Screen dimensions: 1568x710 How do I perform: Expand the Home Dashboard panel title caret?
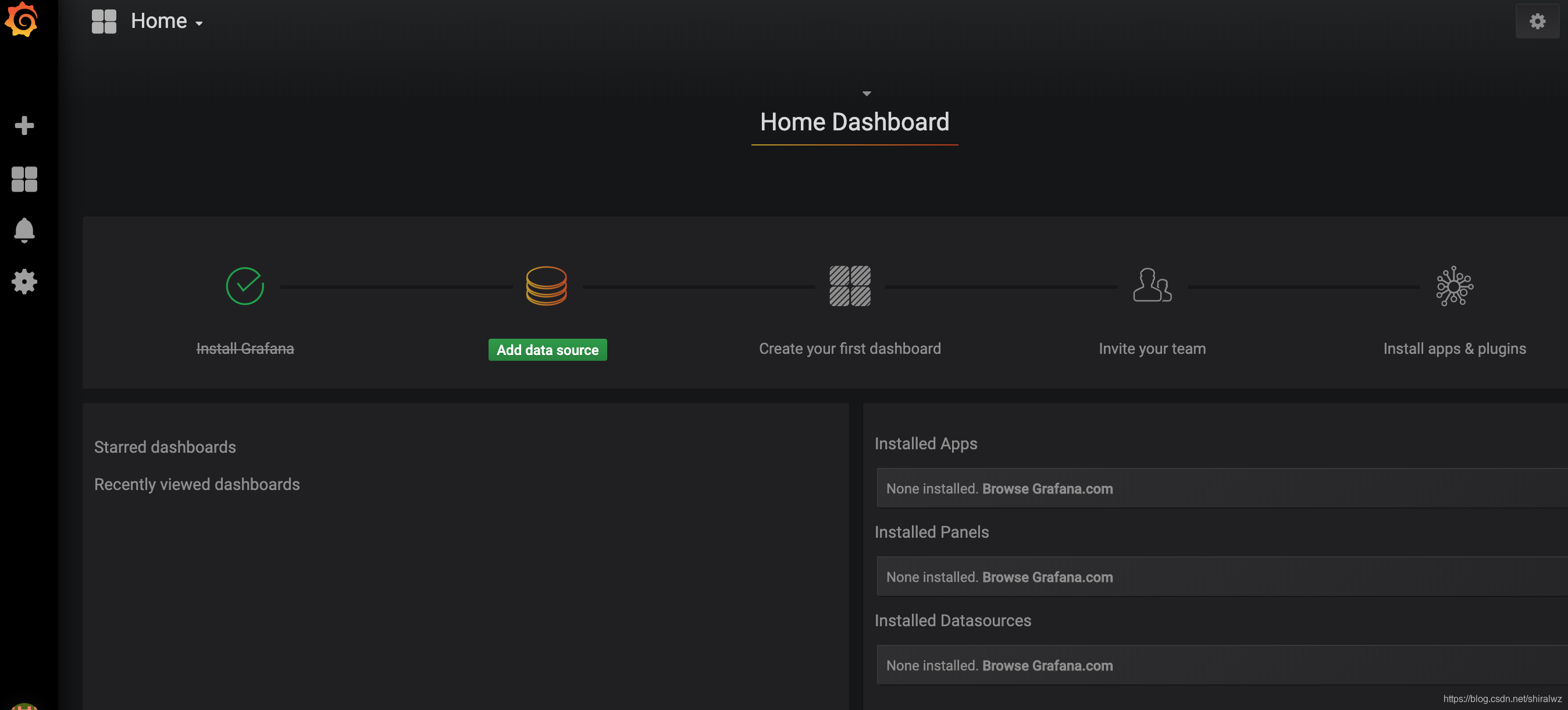[867, 94]
